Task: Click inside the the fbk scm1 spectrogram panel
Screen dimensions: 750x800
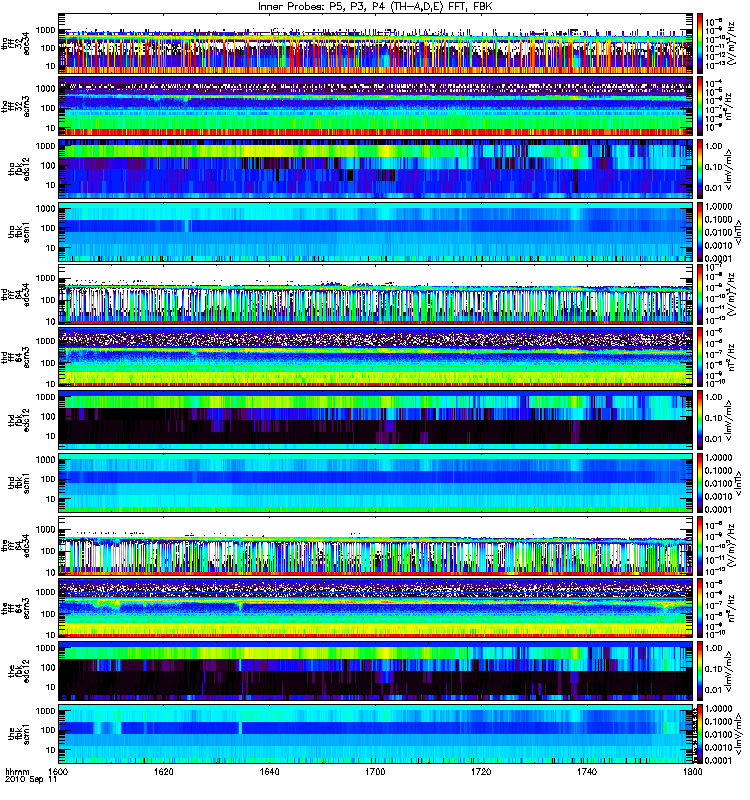Action: 375,734
